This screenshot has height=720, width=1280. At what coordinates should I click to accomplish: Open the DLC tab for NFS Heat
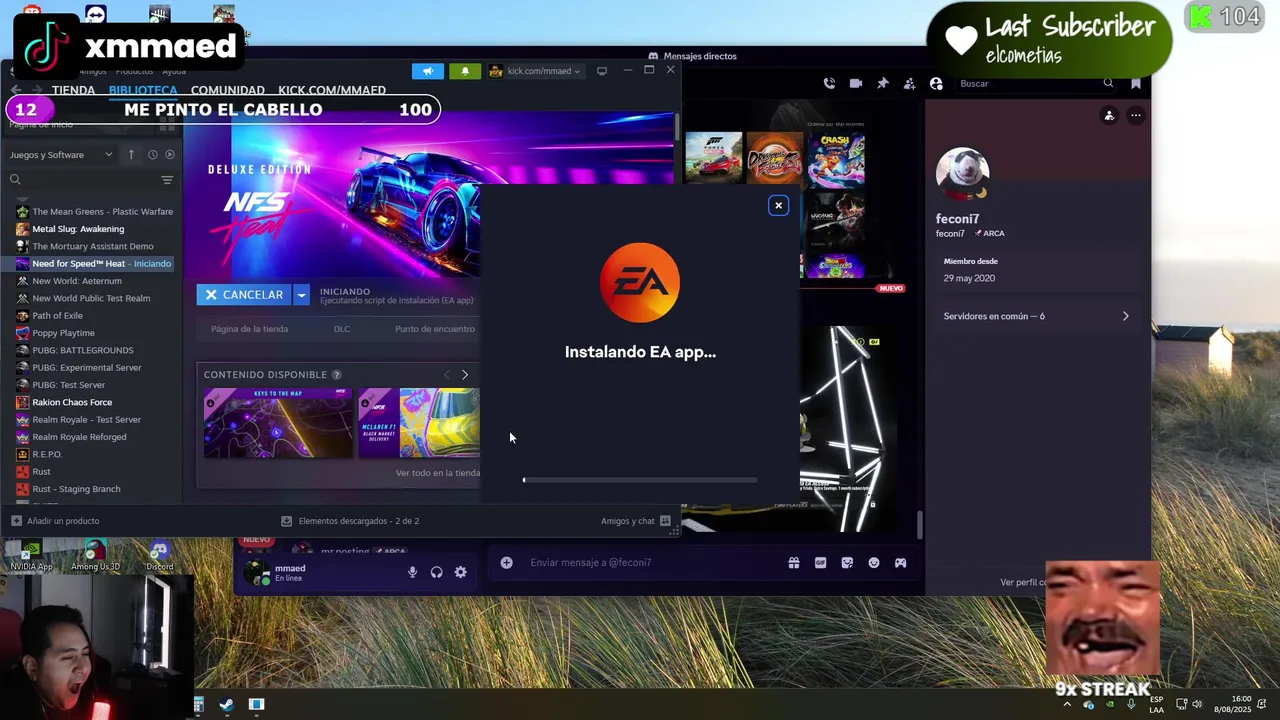342,329
